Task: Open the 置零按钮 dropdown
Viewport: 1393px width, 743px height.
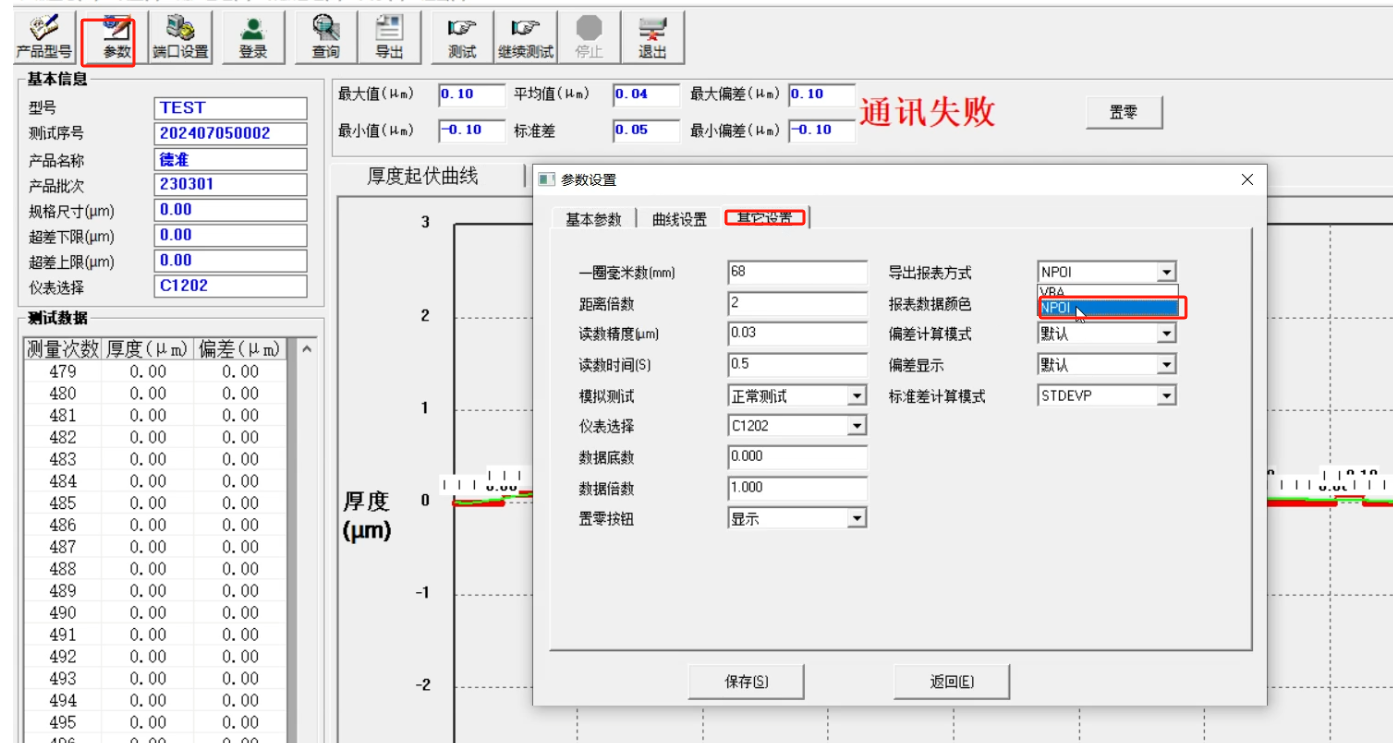Action: [856, 518]
